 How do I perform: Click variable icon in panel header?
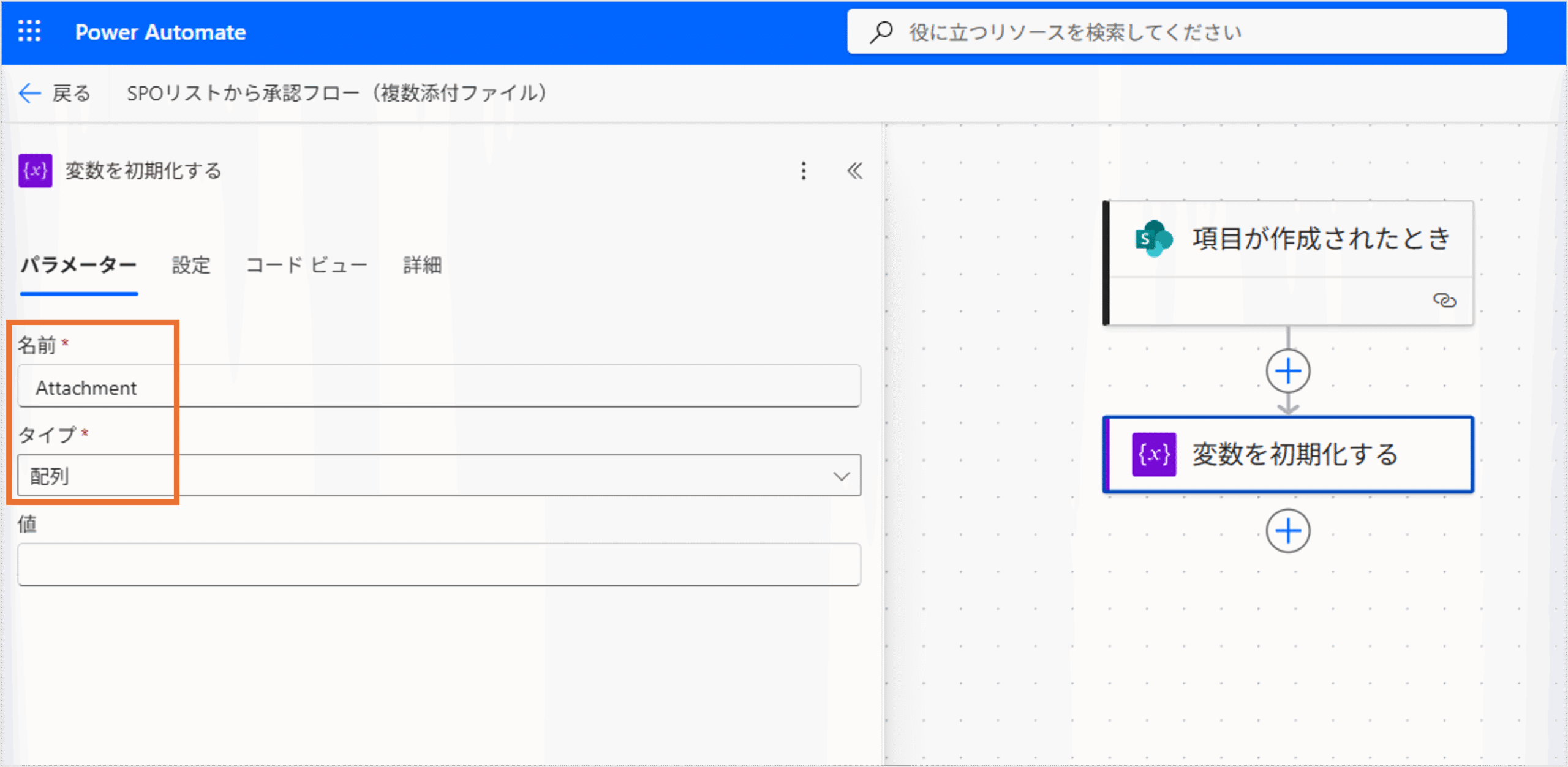(x=35, y=171)
